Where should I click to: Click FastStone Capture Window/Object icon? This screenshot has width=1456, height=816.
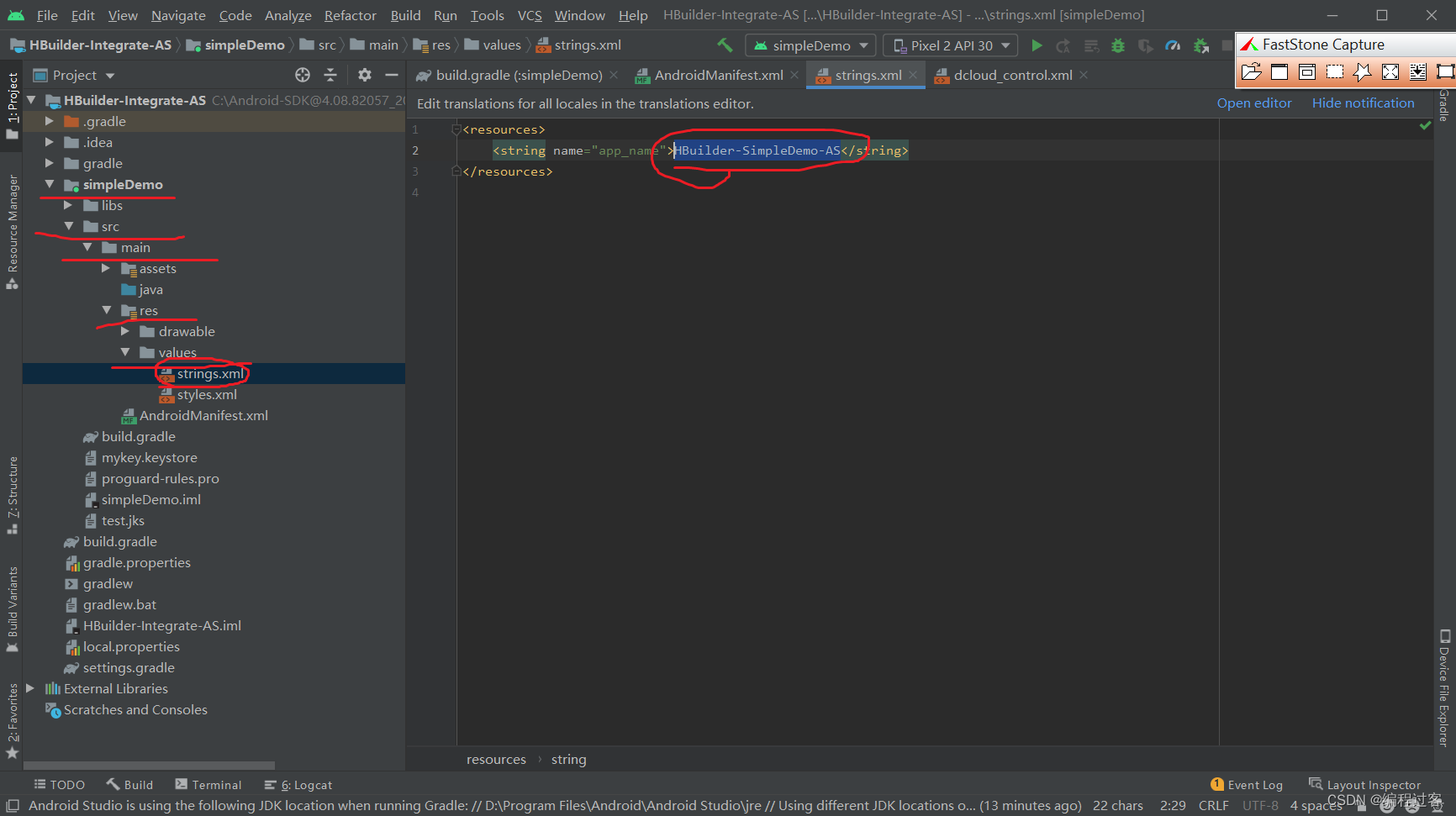(x=1307, y=71)
